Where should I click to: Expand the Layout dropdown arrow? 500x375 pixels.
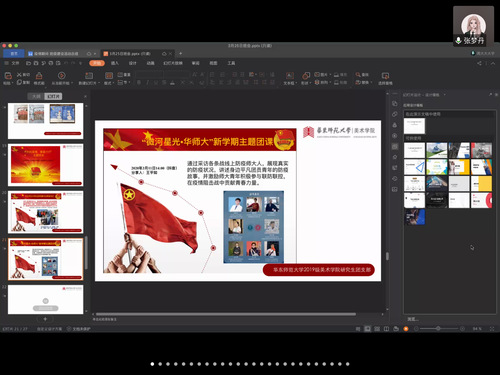(114, 83)
